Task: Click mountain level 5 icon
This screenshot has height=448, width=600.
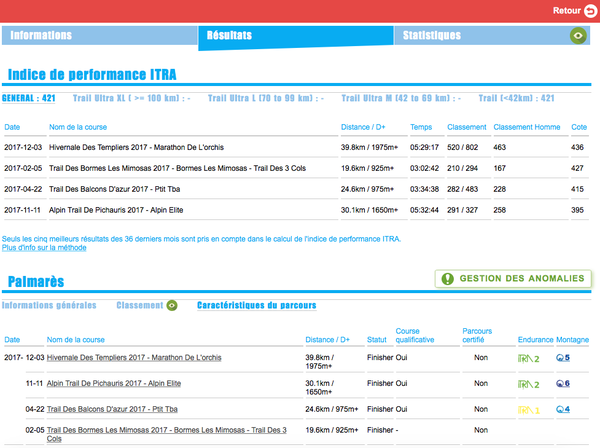Action: (562, 357)
